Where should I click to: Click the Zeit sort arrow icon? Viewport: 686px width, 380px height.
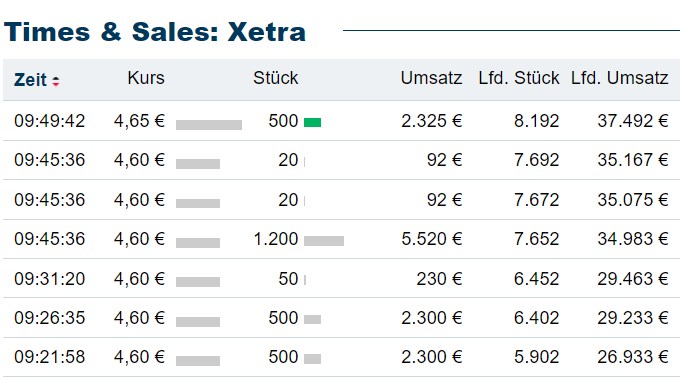(x=56, y=81)
